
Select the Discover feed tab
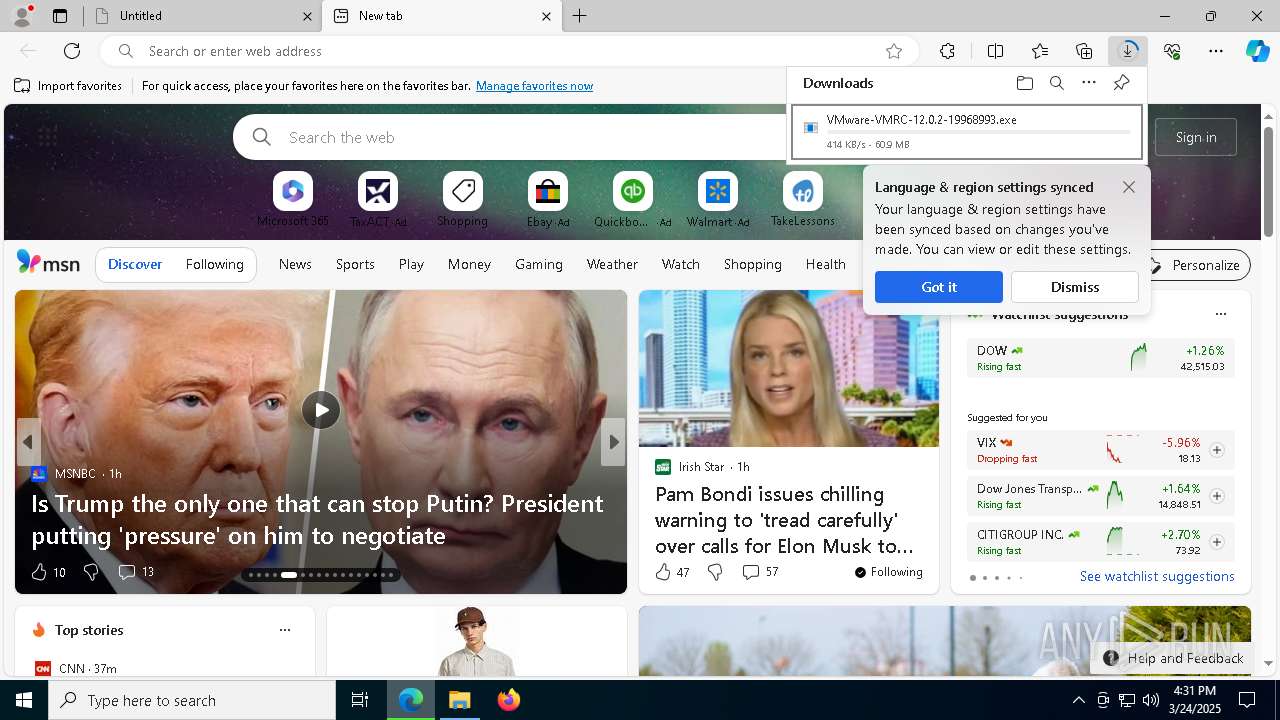coord(135,264)
